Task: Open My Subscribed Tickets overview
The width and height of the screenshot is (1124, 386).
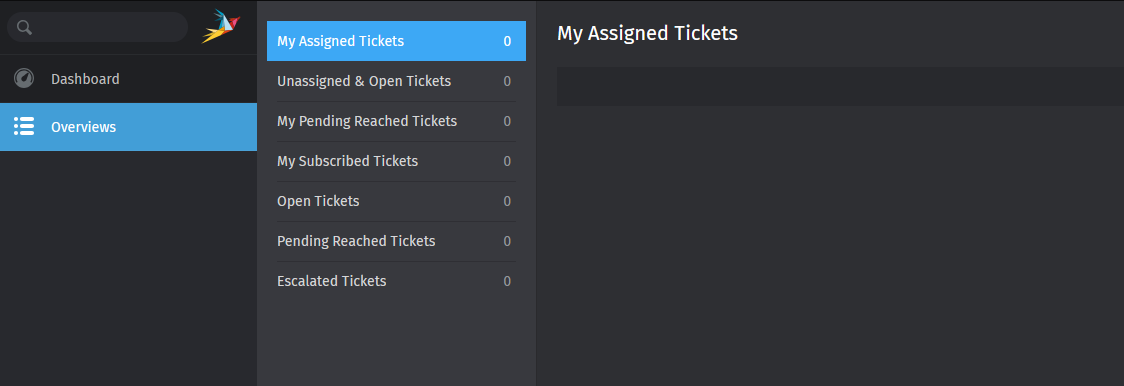Action: tap(396, 161)
